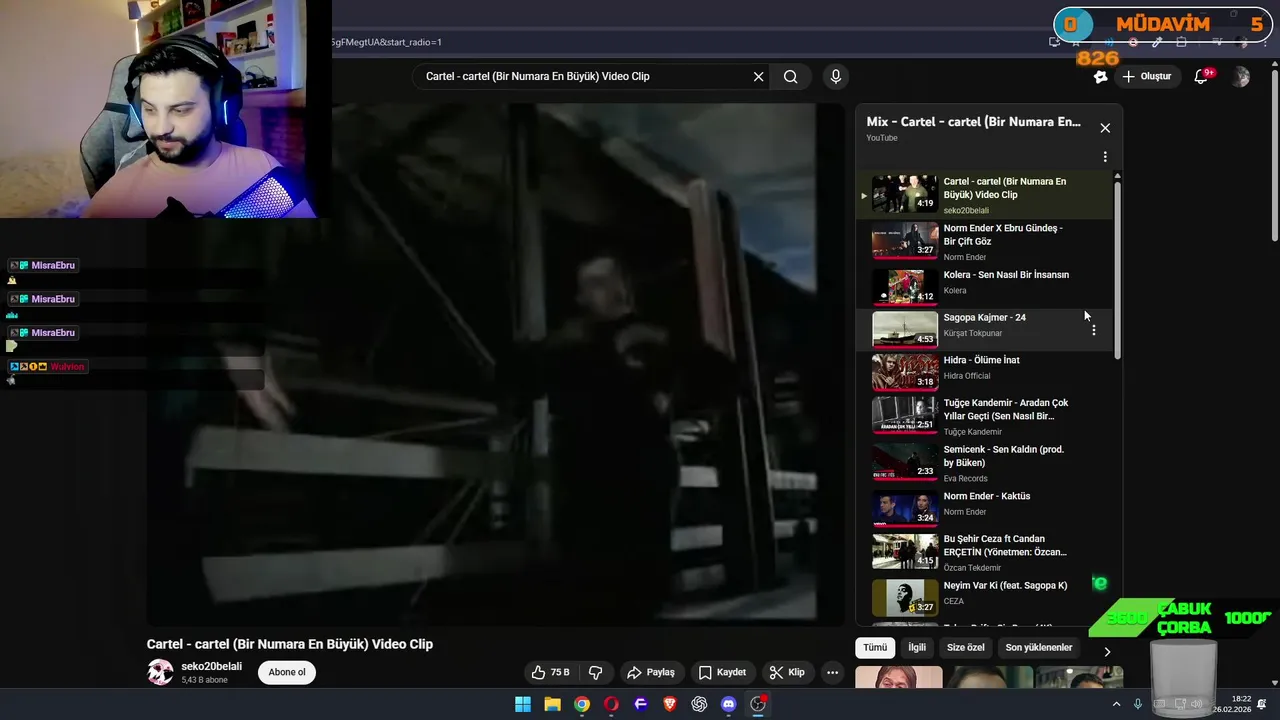Open YouTube notifications bell
Viewport: 1280px width, 720px height.
point(1202,77)
